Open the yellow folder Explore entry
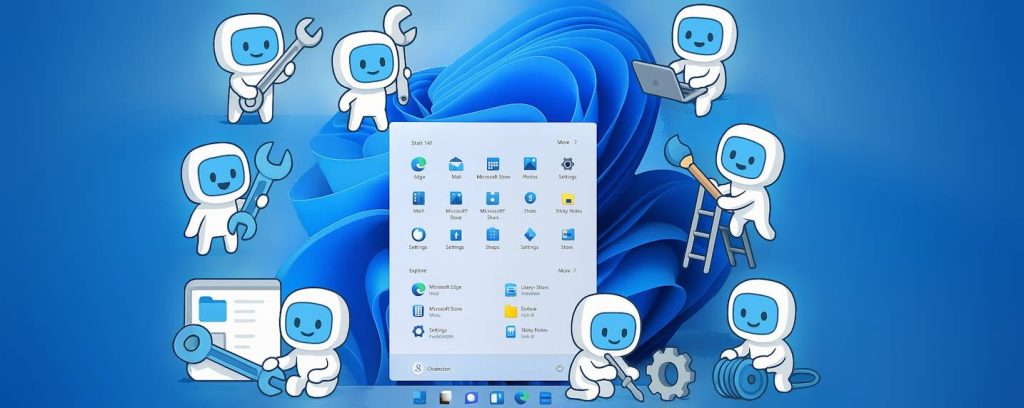The height and width of the screenshot is (408, 1024). [x=522, y=311]
